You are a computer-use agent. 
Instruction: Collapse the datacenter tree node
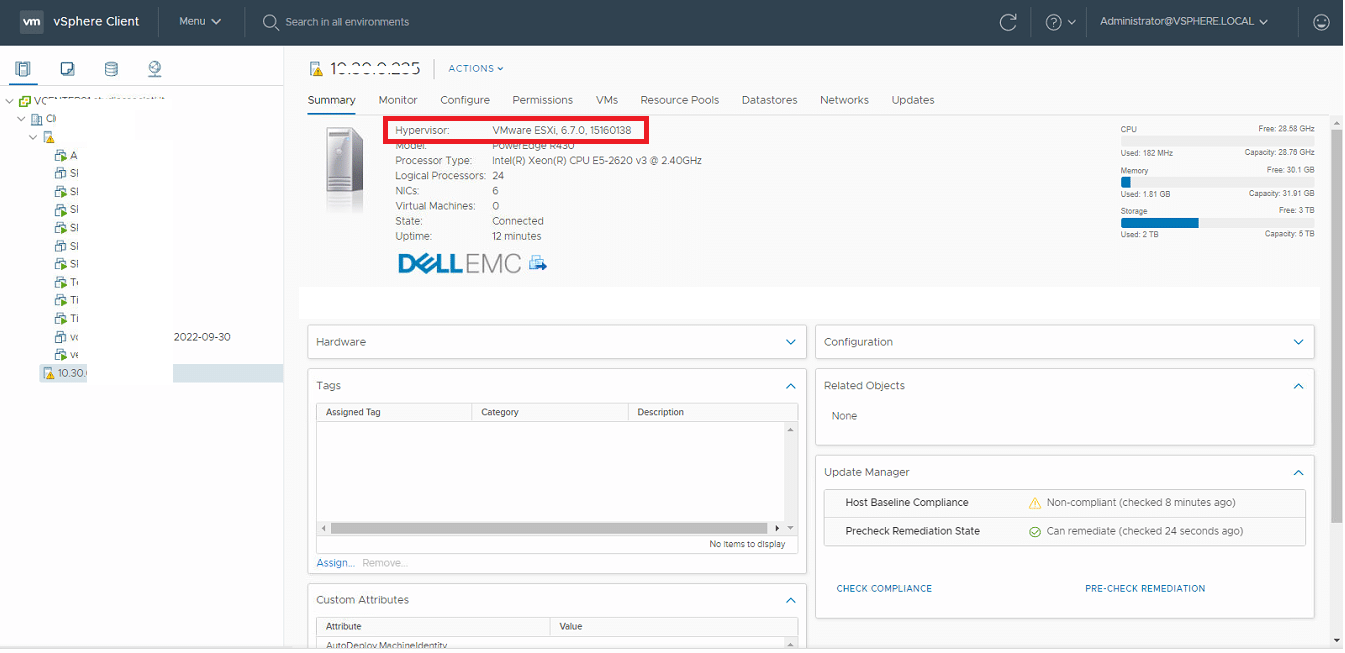22,119
